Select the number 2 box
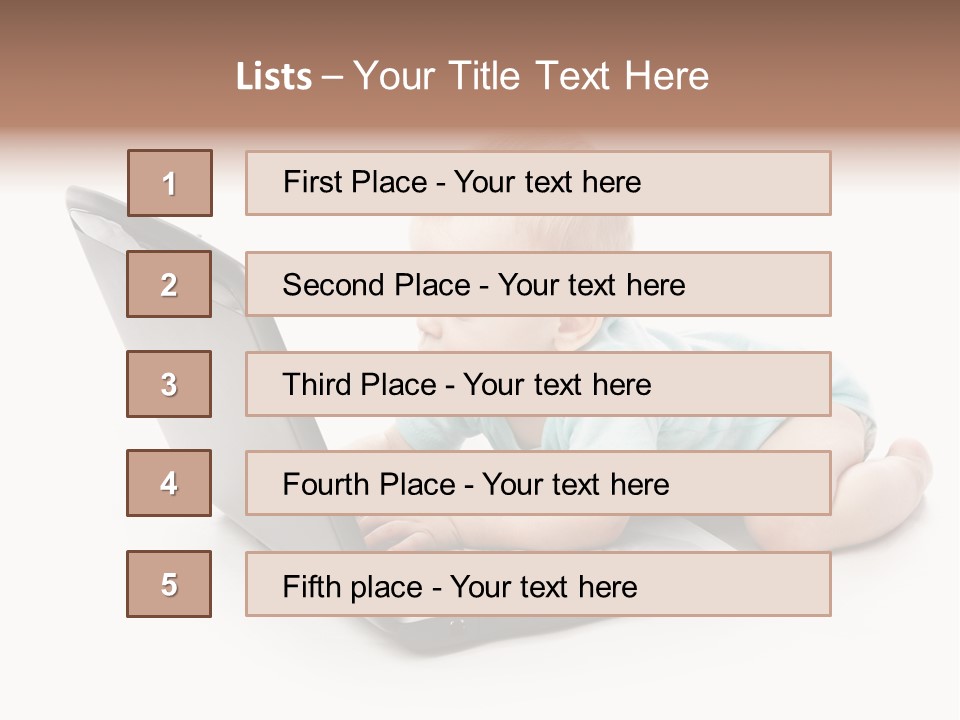This screenshot has height=720, width=960. coord(169,283)
